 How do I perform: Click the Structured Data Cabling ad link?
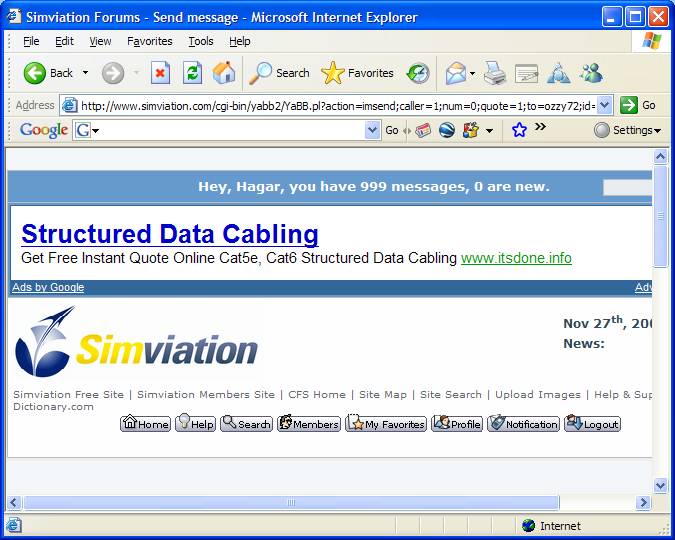click(170, 234)
